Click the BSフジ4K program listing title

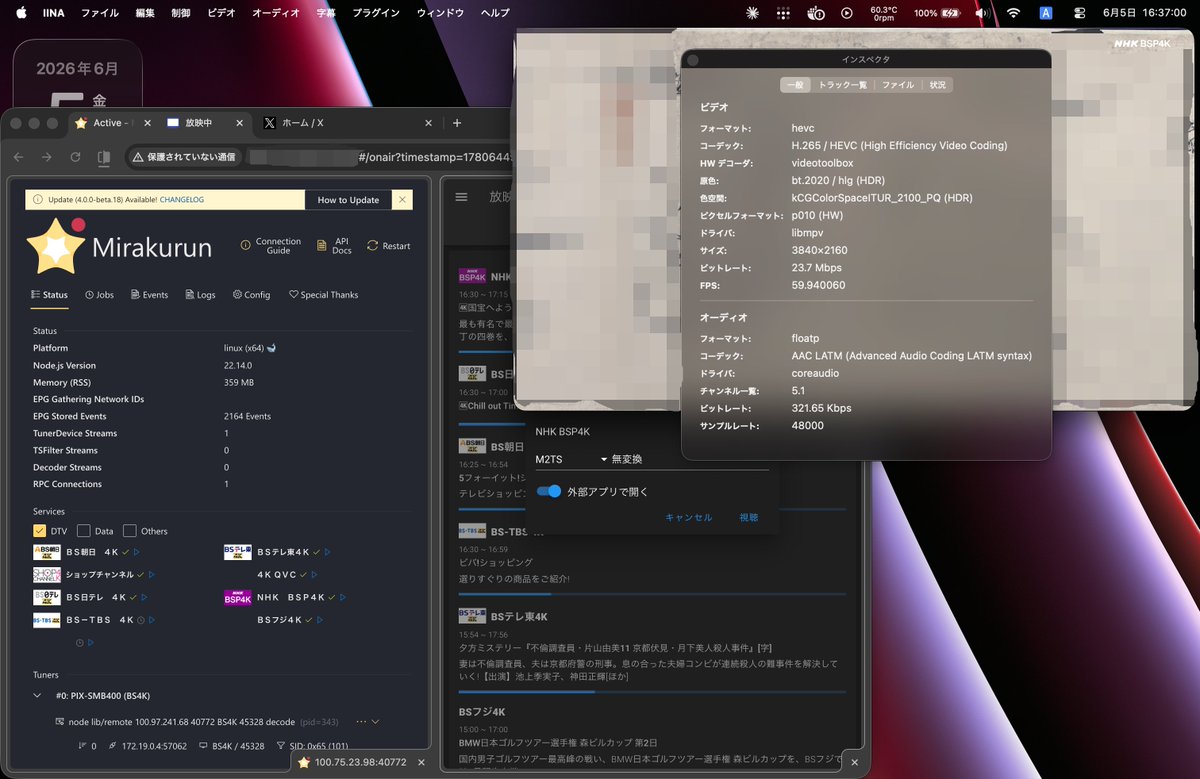(x=482, y=712)
